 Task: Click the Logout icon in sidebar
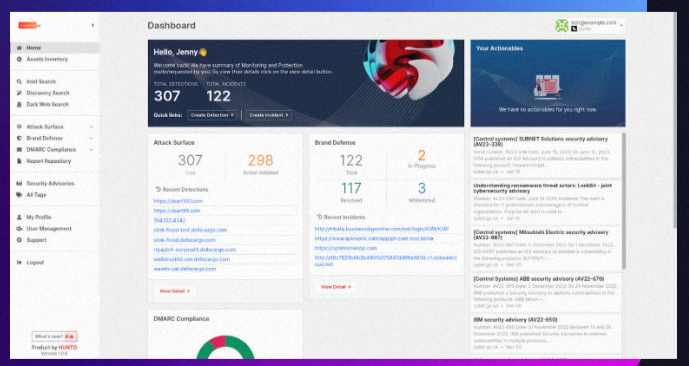[19, 263]
